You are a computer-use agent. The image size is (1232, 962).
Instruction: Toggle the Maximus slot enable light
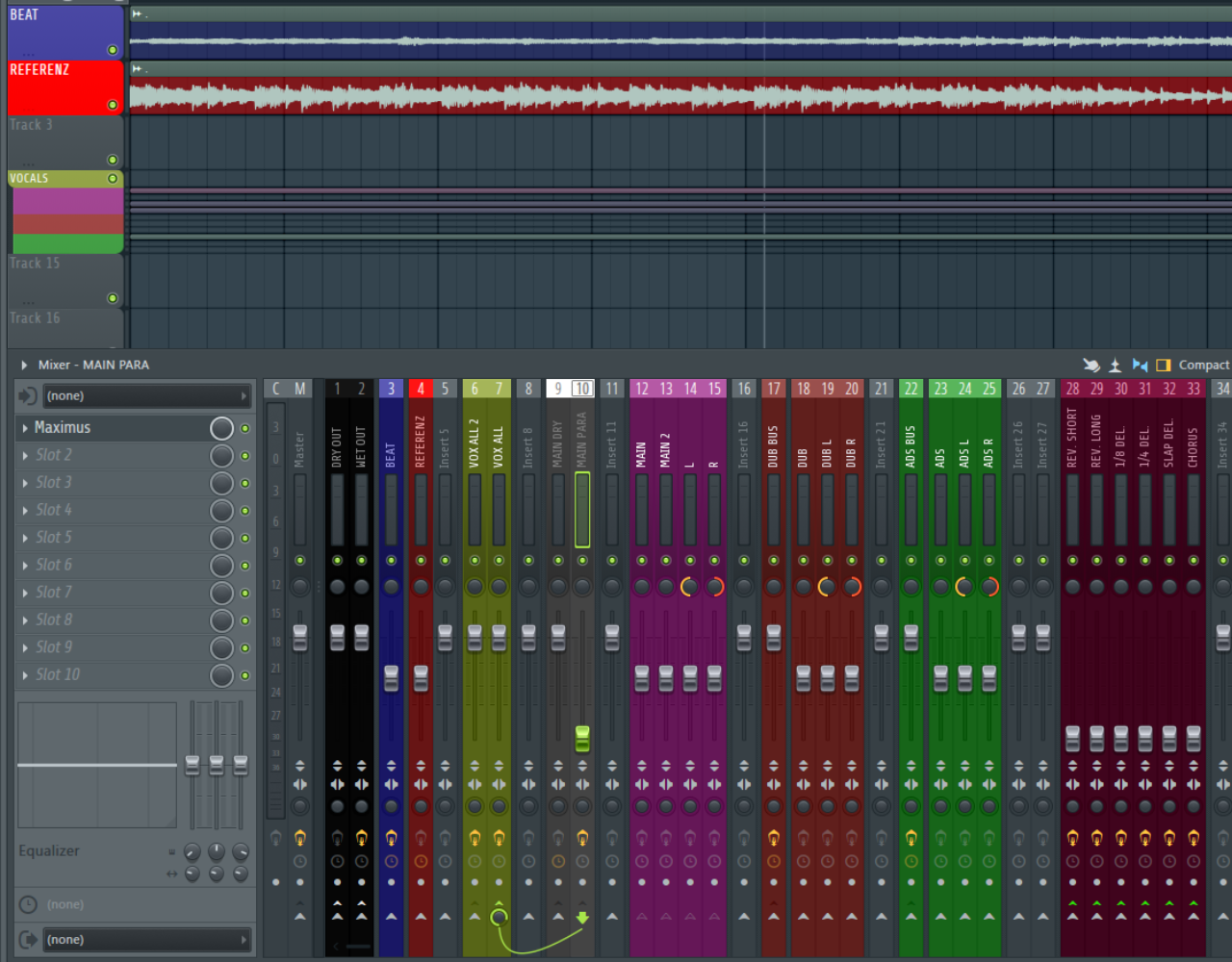point(243,427)
